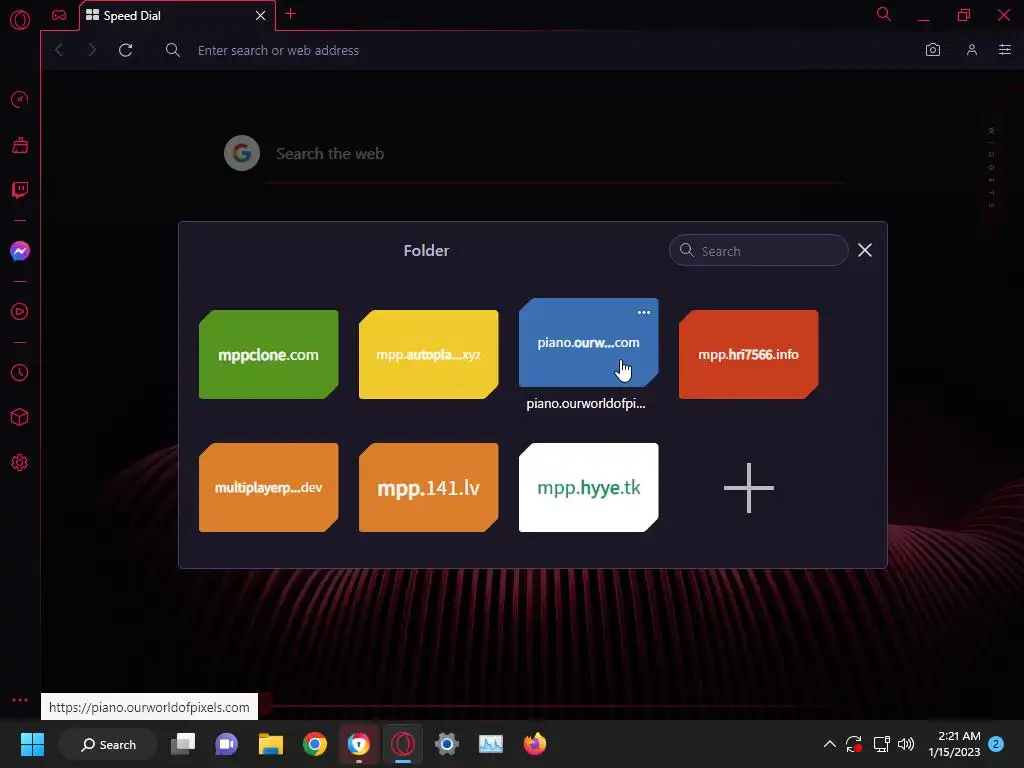This screenshot has height=768, width=1024.
Task: Click the Folder title text
Action: [426, 251]
